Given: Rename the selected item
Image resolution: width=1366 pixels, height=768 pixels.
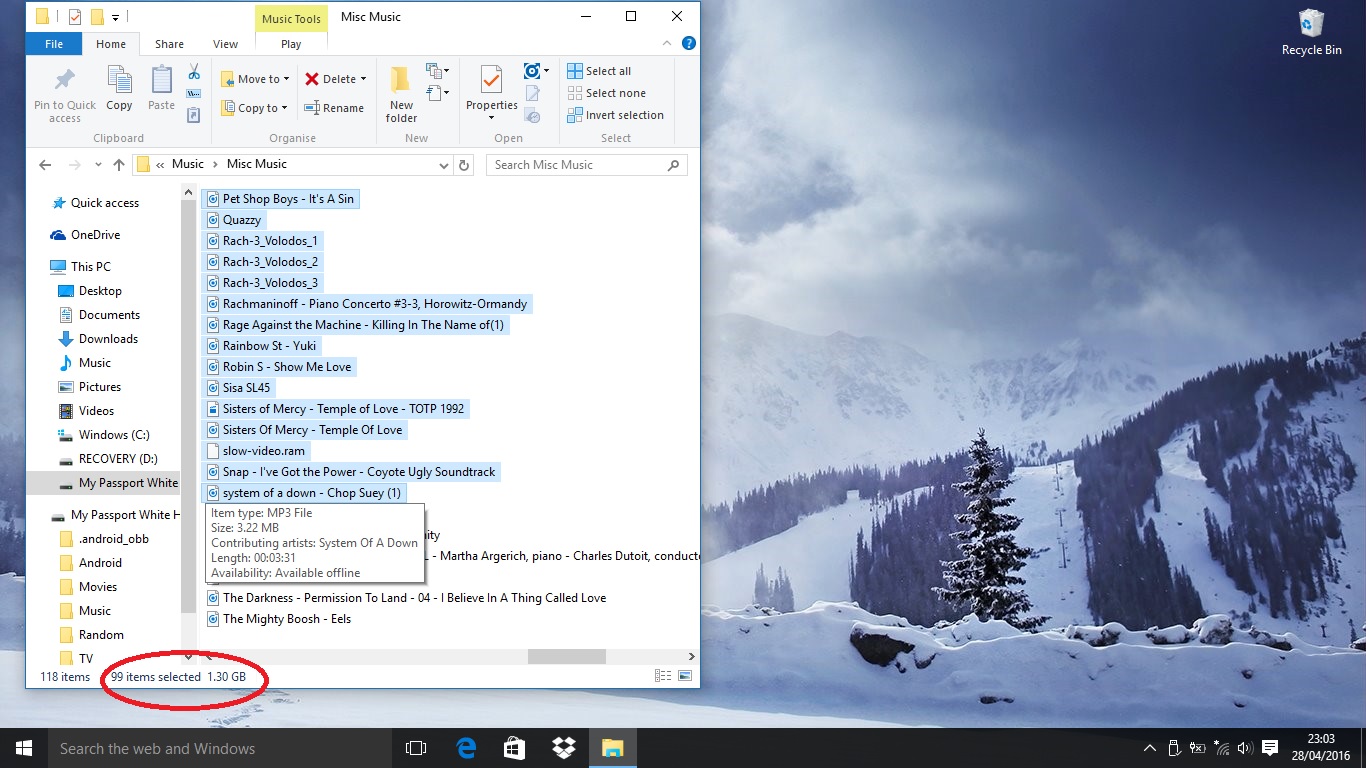Looking at the screenshot, I should [334, 108].
